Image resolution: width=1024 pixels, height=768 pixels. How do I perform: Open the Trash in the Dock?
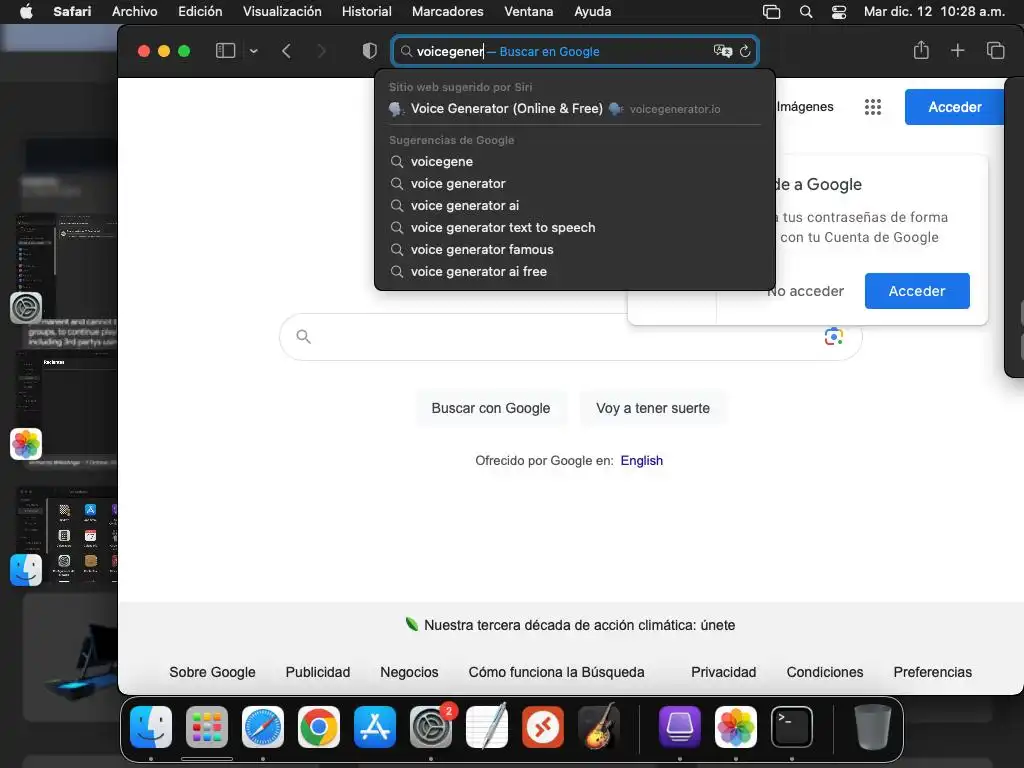(x=872, y=726)
